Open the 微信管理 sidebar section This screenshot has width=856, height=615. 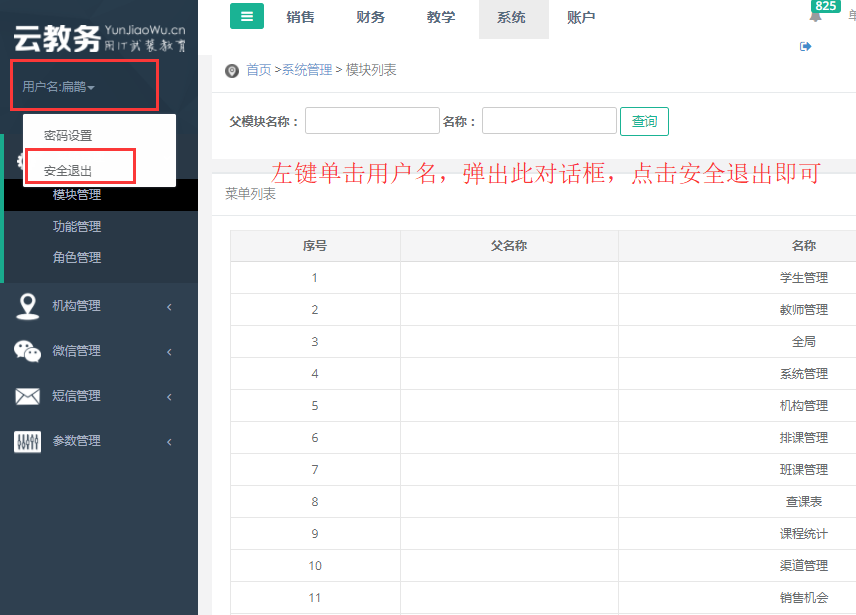(76, 351)
